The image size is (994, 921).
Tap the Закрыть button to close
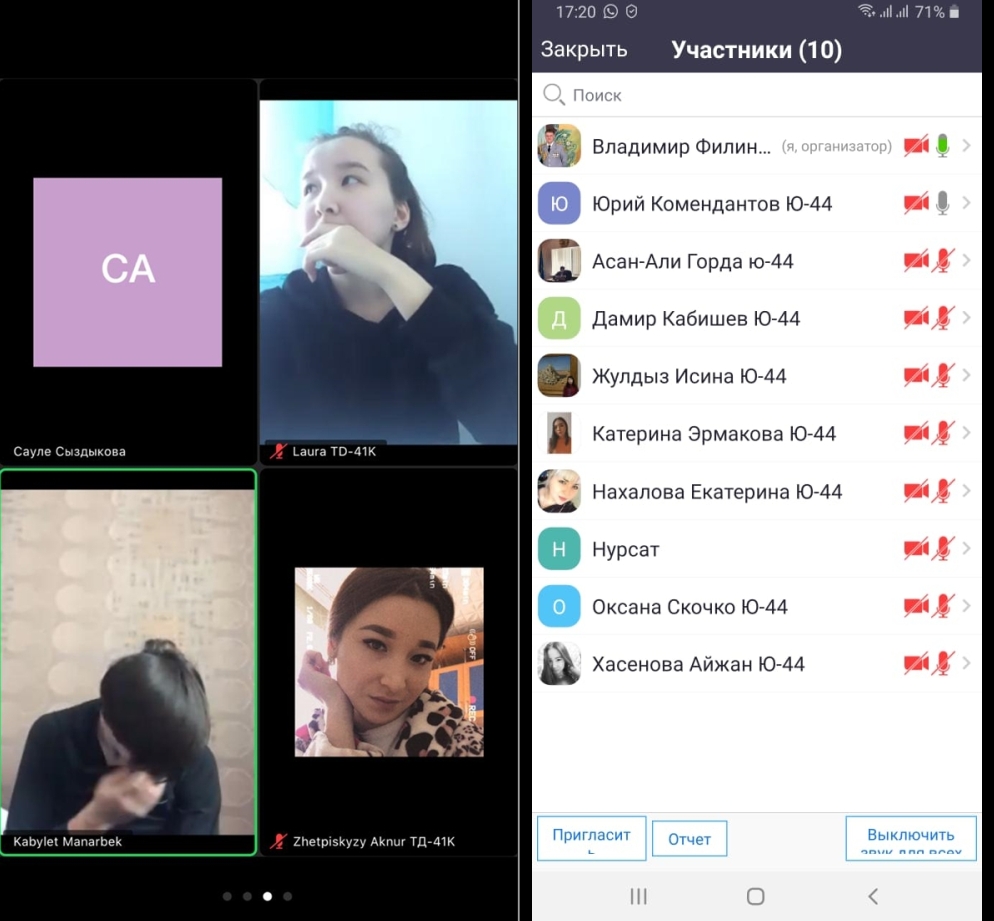coord(584,49)
